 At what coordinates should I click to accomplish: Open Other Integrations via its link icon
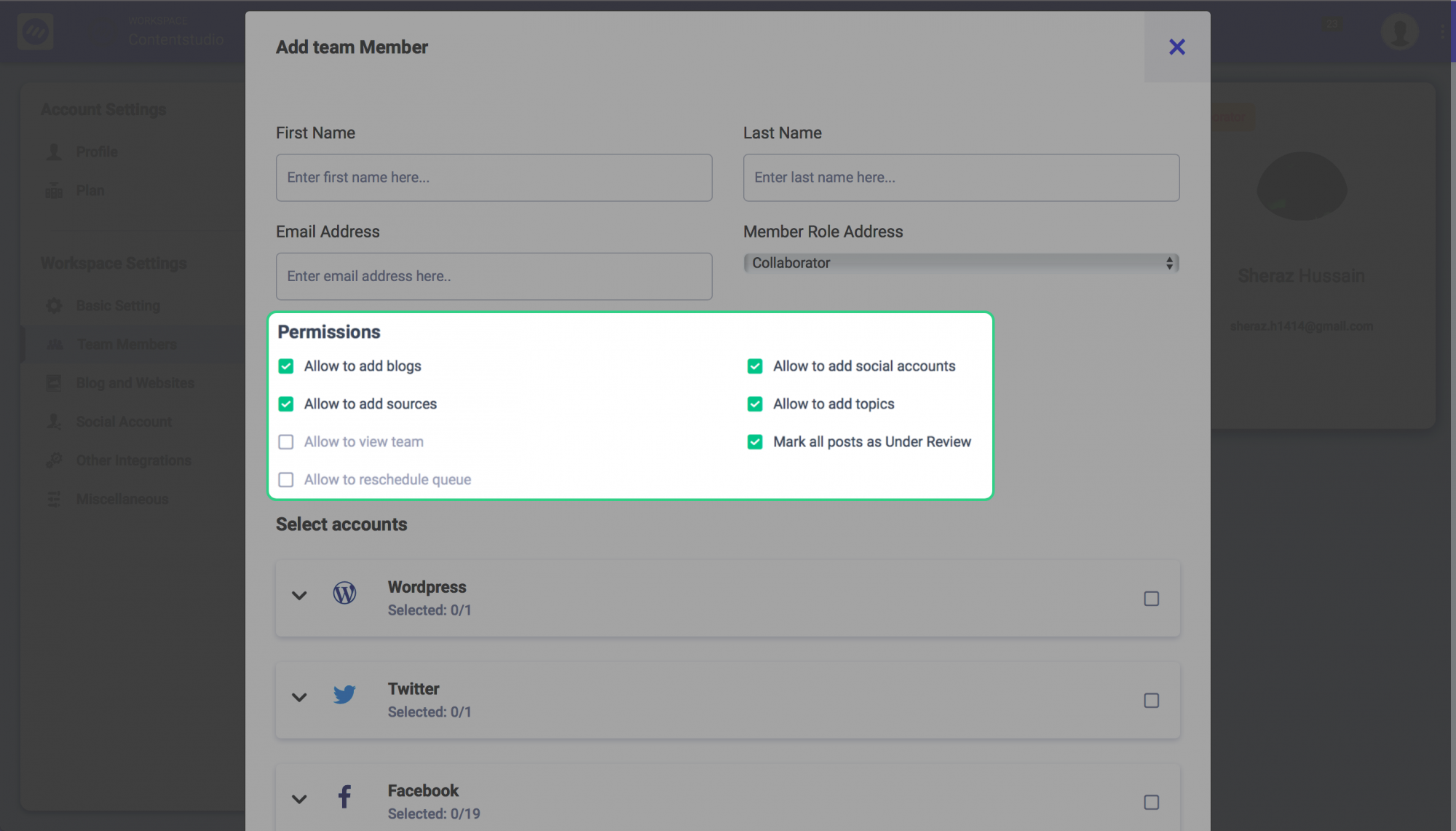[x=53, y=460]
